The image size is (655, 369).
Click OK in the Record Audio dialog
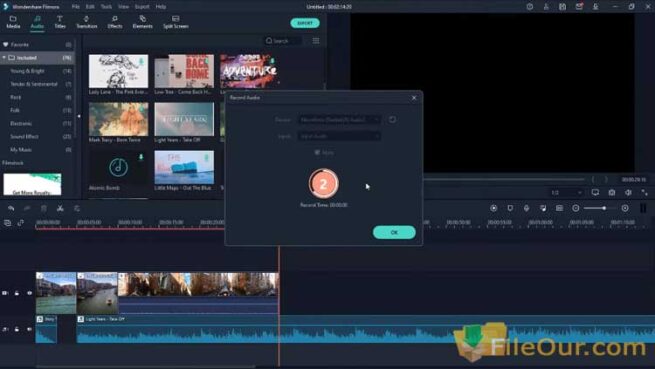[394, 232]
